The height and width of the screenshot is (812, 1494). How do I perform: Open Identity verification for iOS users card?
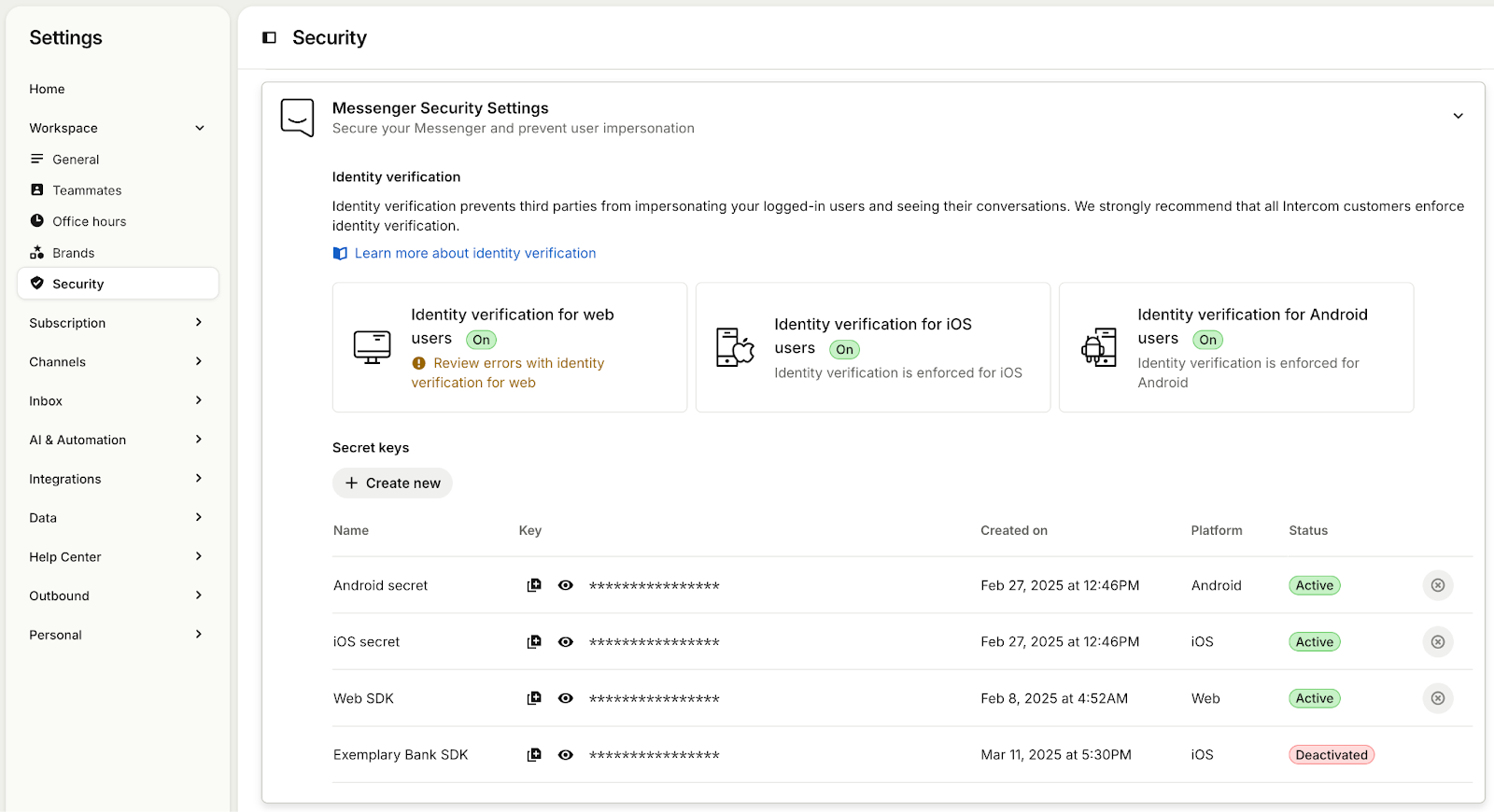click(x=873, y=347)
